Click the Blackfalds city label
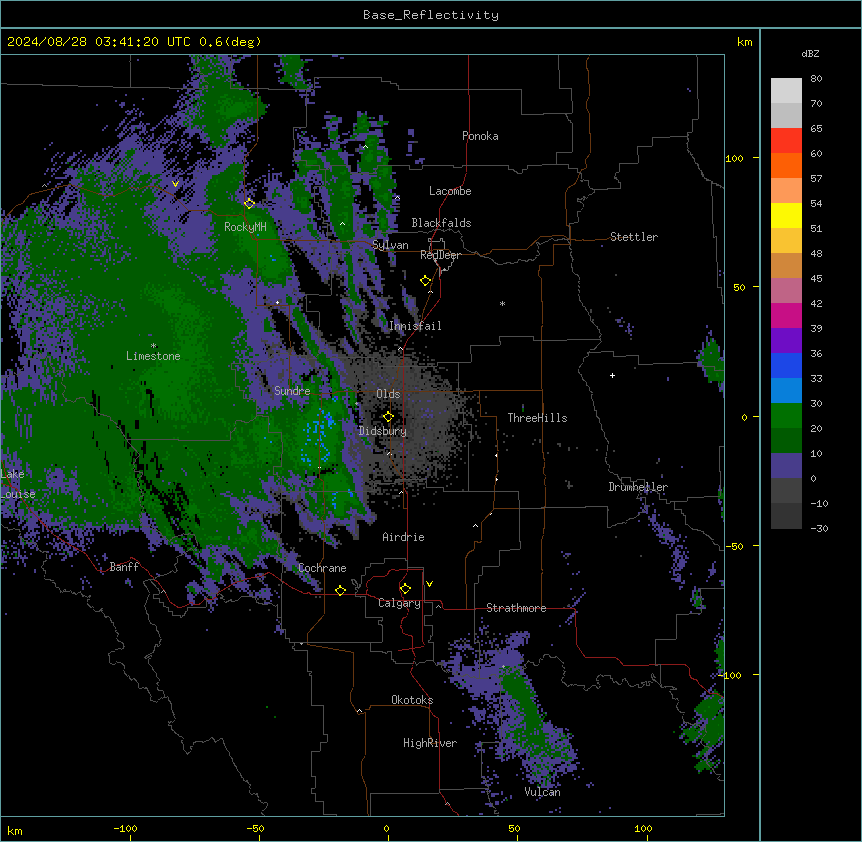This screenshot has height=842, width=862. 441,223
